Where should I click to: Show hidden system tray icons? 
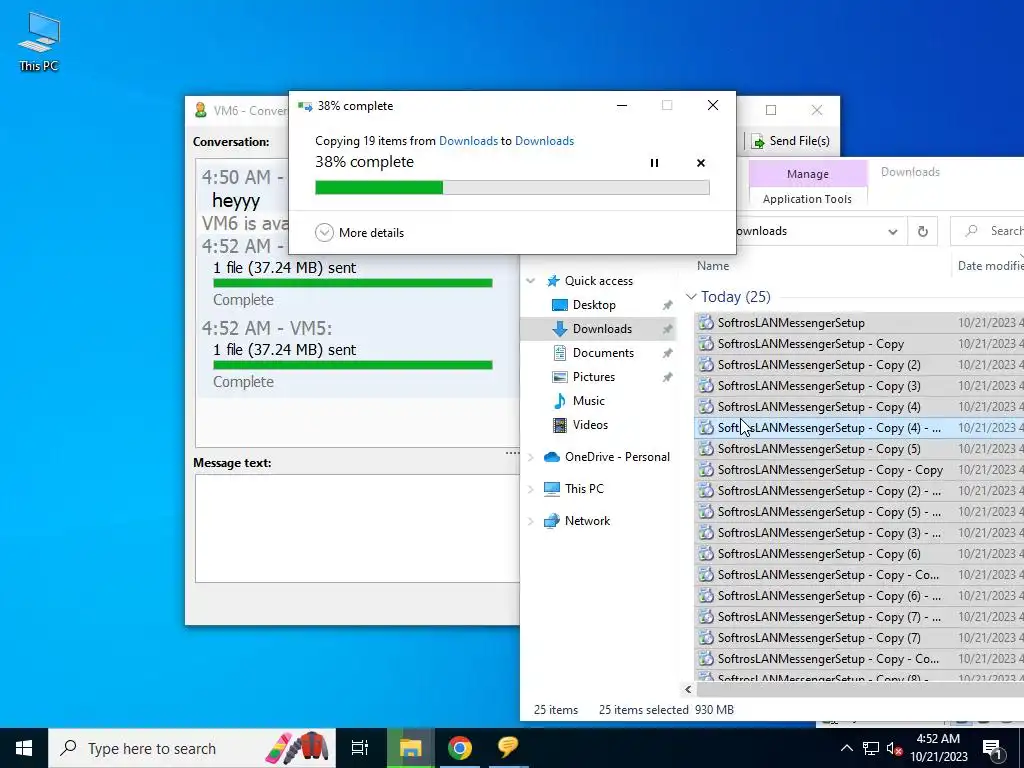click(846, 748)
